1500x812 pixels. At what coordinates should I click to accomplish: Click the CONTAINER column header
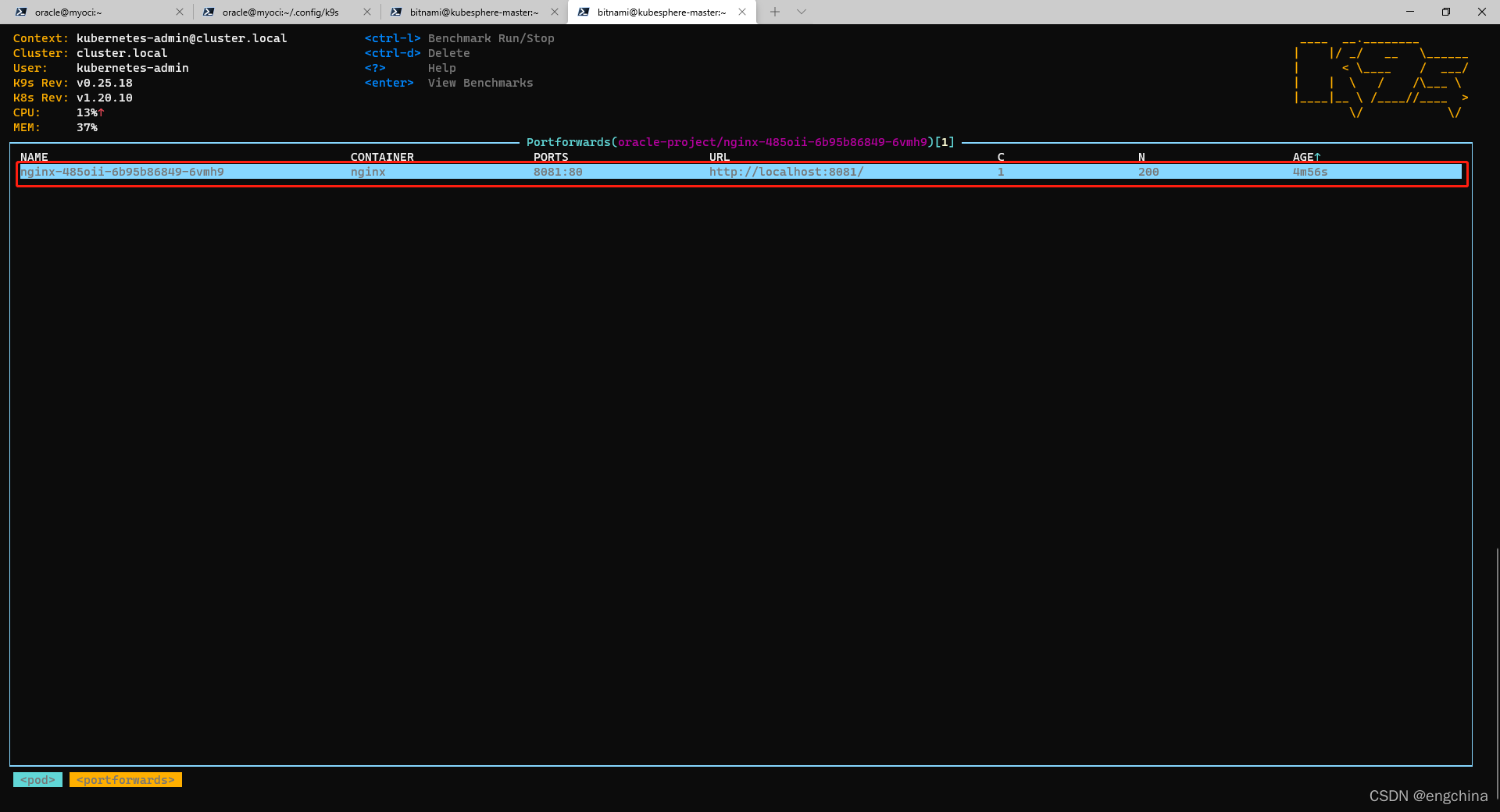tap(382, 157)
